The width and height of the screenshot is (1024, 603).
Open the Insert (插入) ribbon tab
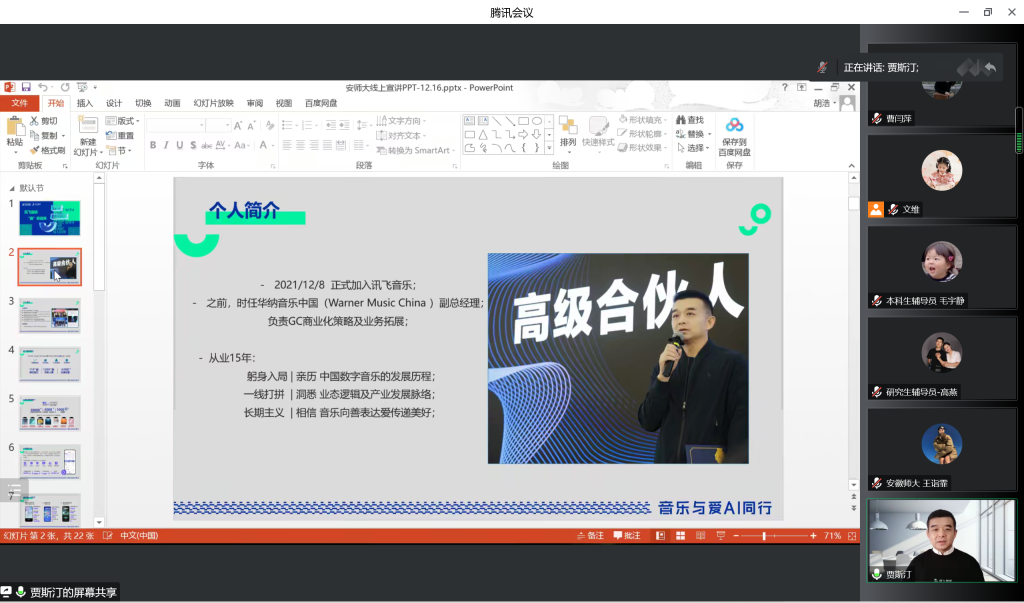point(85,103)
